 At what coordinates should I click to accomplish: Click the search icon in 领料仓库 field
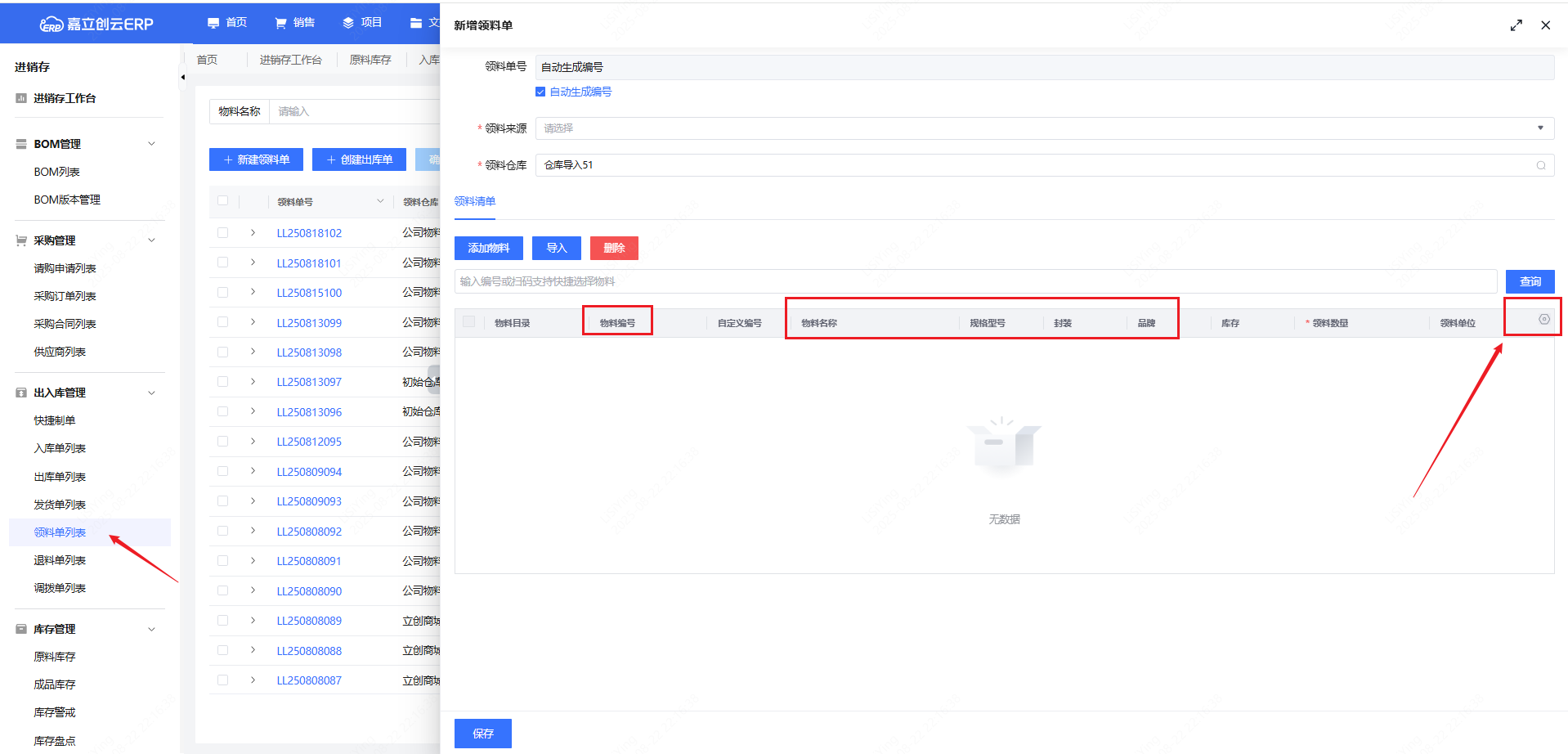(1540, 165)
